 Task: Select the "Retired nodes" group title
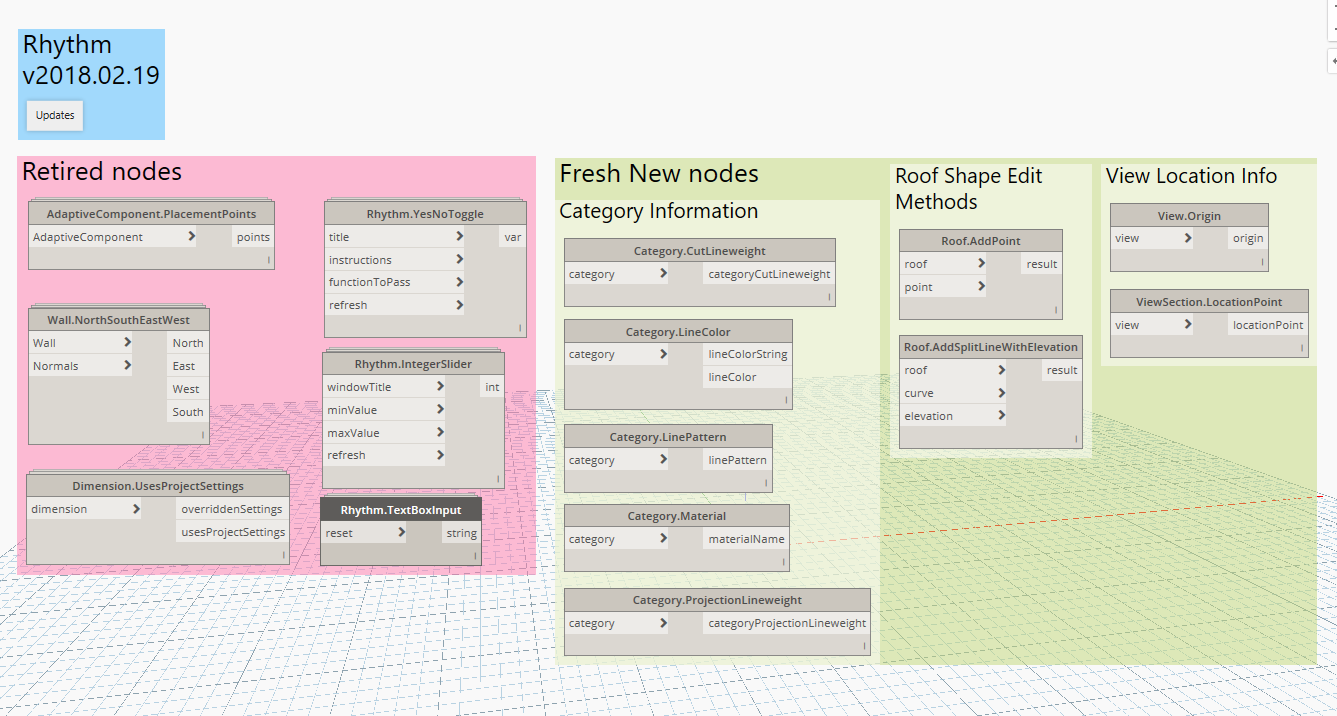tap(102, 172)
